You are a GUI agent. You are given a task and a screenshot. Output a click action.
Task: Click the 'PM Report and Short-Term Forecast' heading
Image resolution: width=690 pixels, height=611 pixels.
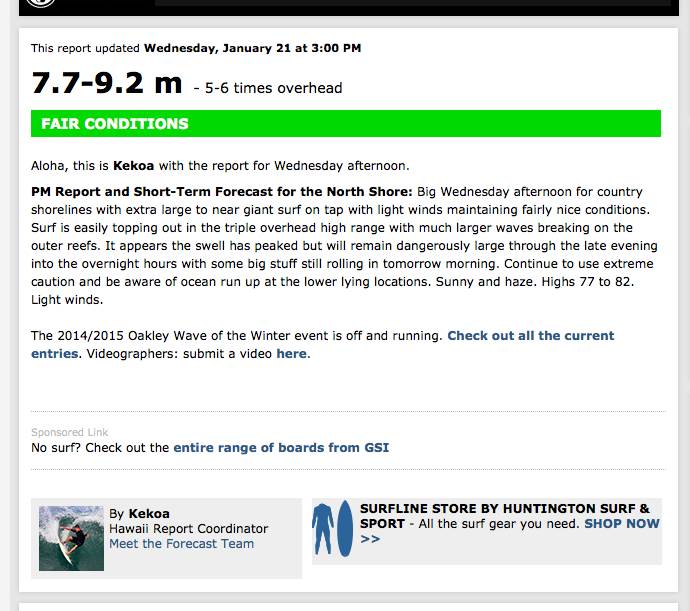[x=221, y=191]
